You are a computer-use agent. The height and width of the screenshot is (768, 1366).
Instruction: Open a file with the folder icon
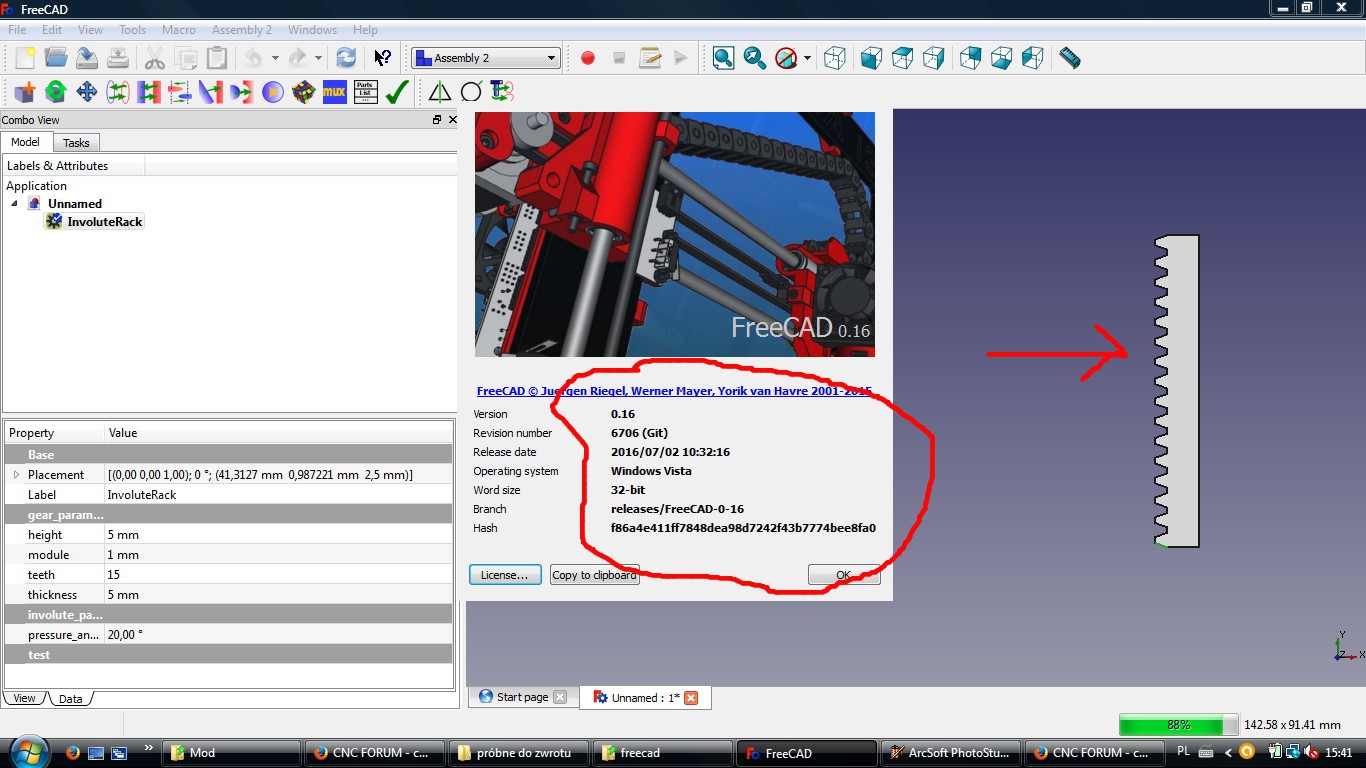point(56,58)
